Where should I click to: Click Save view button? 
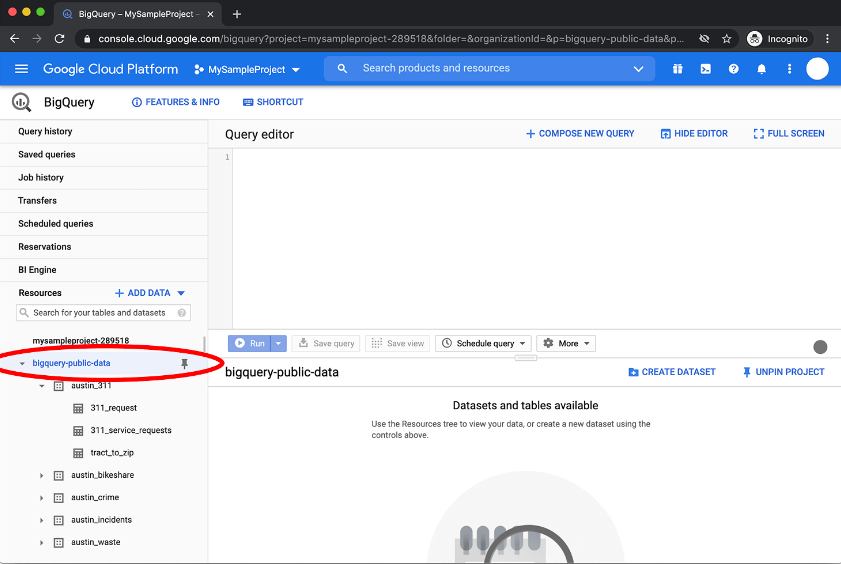397,344
